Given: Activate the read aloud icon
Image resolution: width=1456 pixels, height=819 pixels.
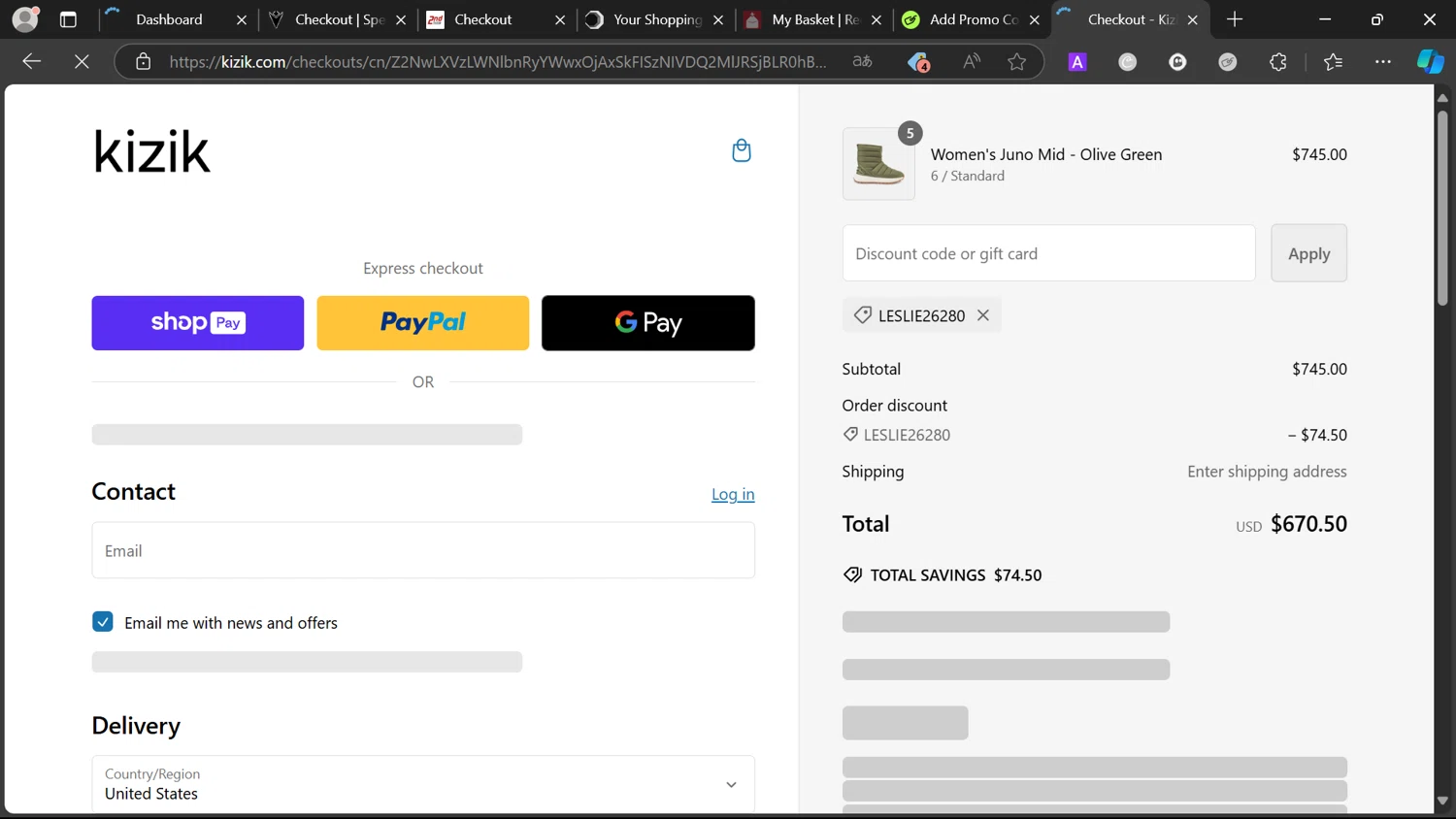Looking at the screenshot, I should (x=971, y=61).
